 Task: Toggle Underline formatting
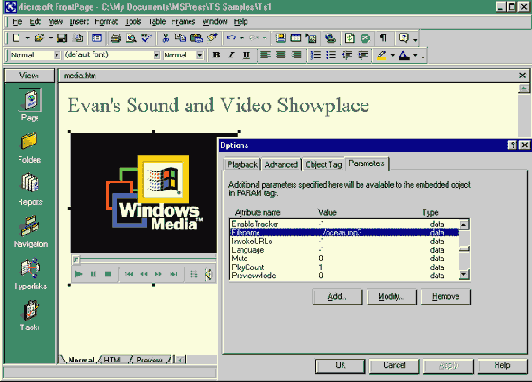[247, 55]
